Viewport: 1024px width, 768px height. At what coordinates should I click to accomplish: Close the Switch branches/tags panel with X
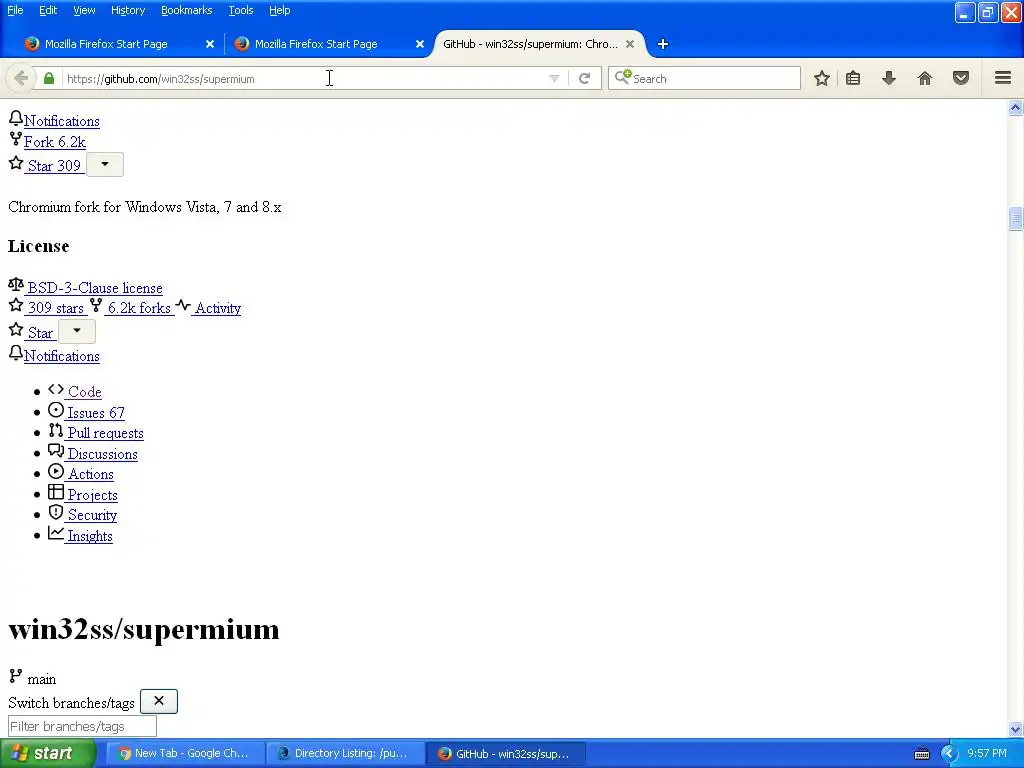[x=159, y=701]
